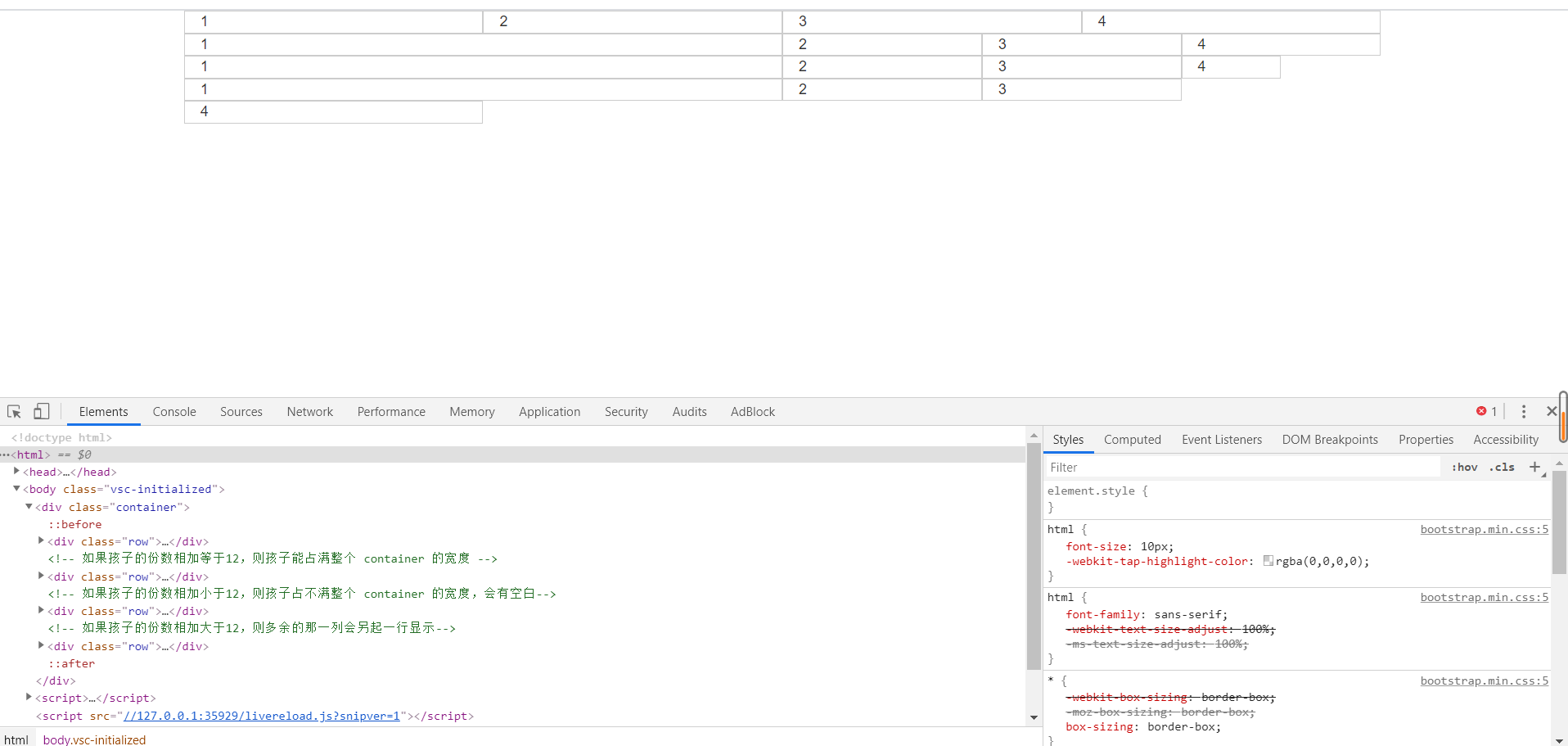This screenshot has height=746, width=1568.
Task: Click Elements panel scrollbar down arrow
Action: pos(1034,717)
